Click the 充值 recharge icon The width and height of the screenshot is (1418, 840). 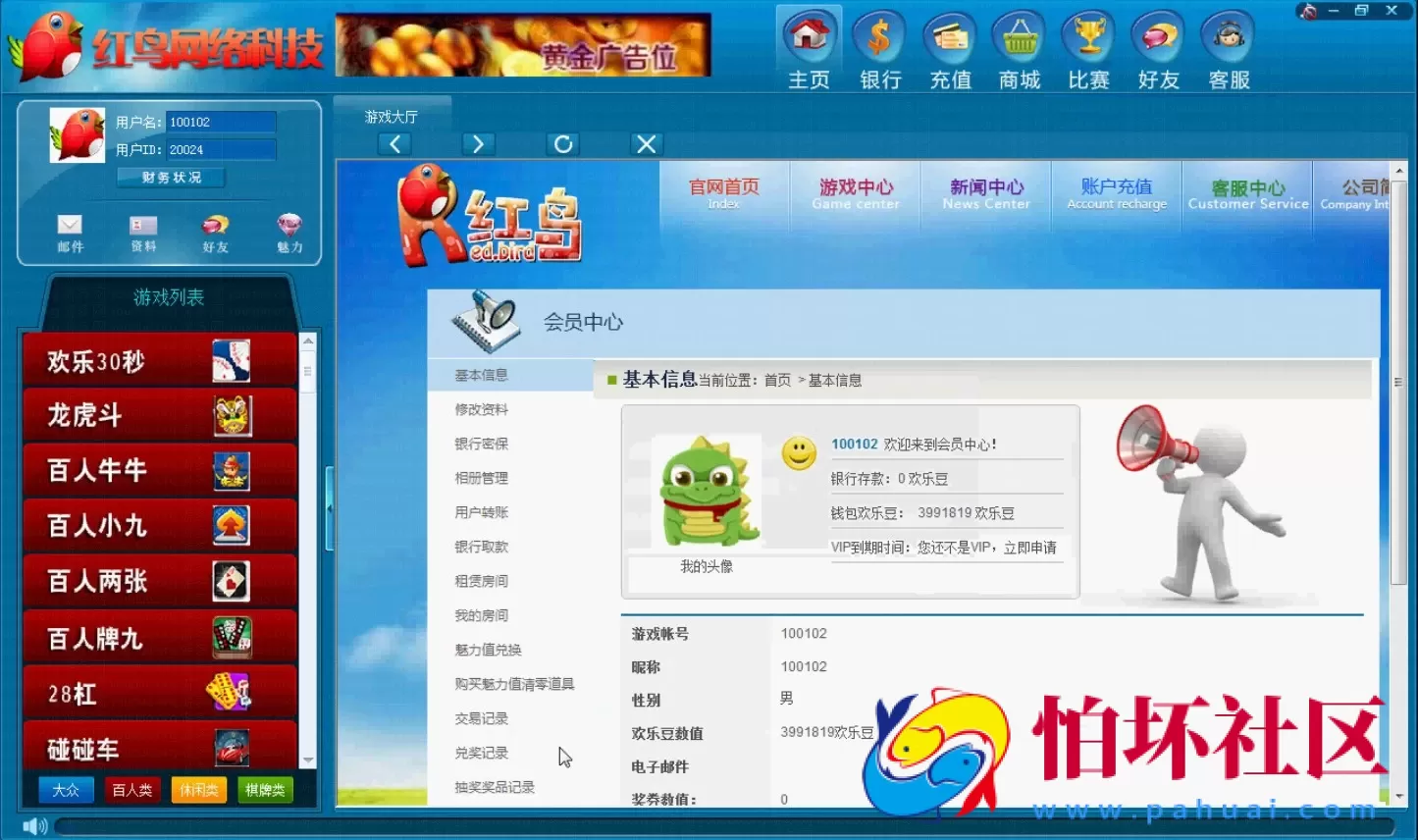(948, 44)
